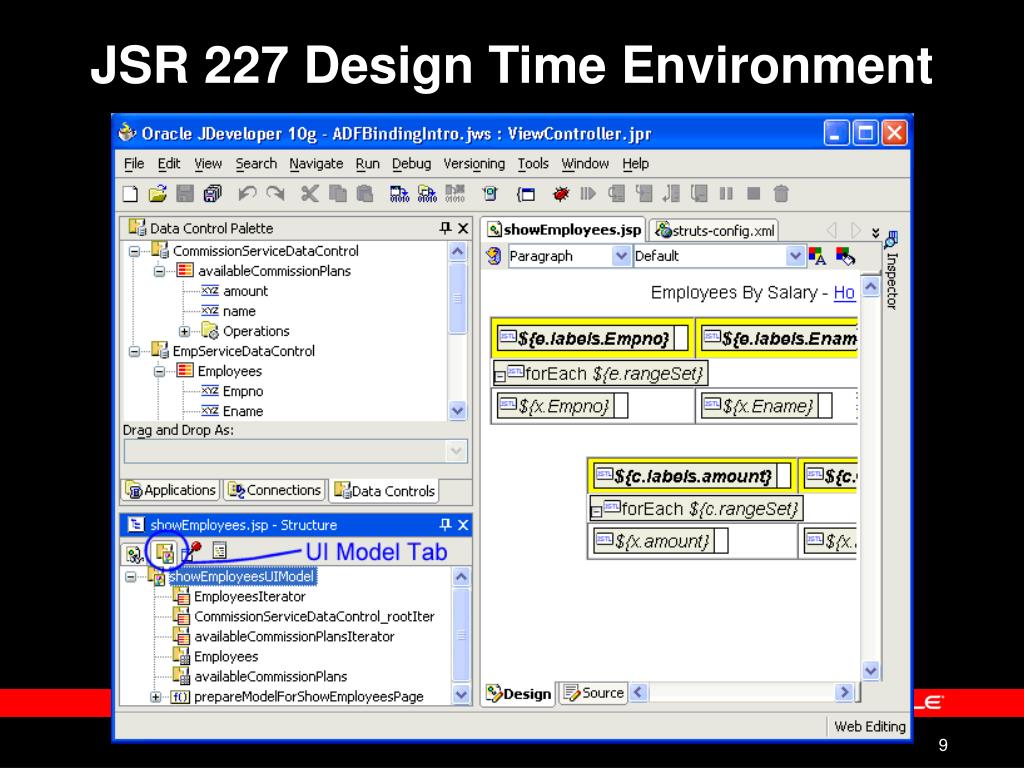Select EmployeesIterator in the Structure tree

(x=249, y=597)
